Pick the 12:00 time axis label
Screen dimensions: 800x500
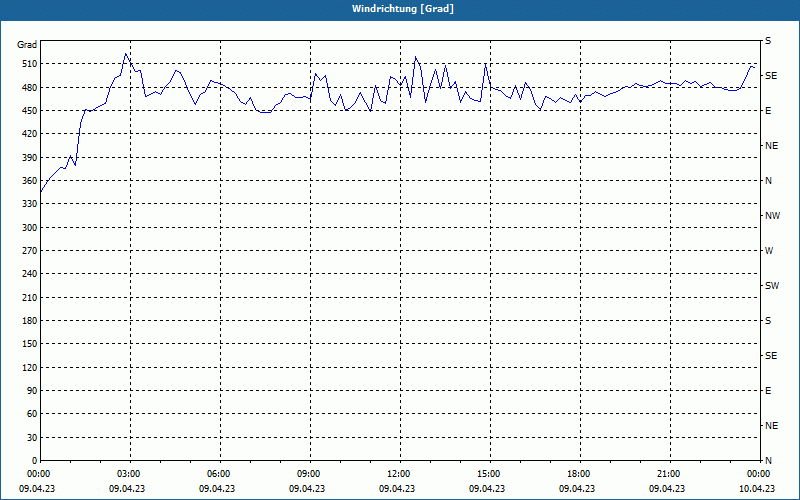[400, 474]
